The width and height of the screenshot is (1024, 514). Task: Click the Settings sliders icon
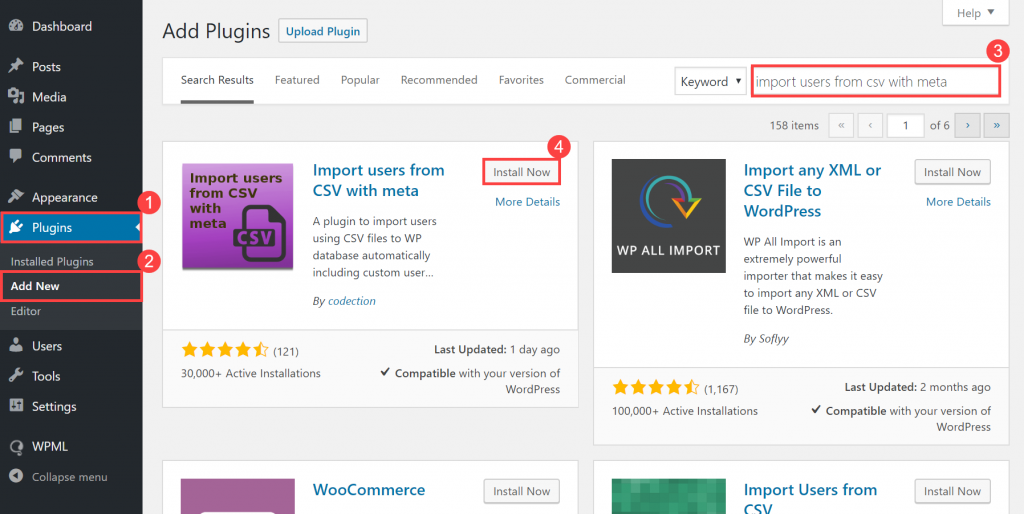tap(16, 406)
